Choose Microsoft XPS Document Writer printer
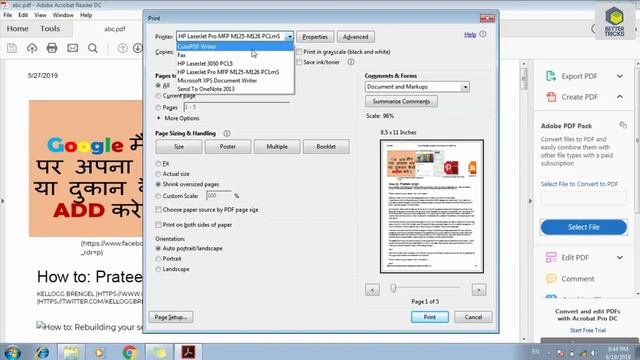This screenshot has width=640, height=360. point(235,80)
